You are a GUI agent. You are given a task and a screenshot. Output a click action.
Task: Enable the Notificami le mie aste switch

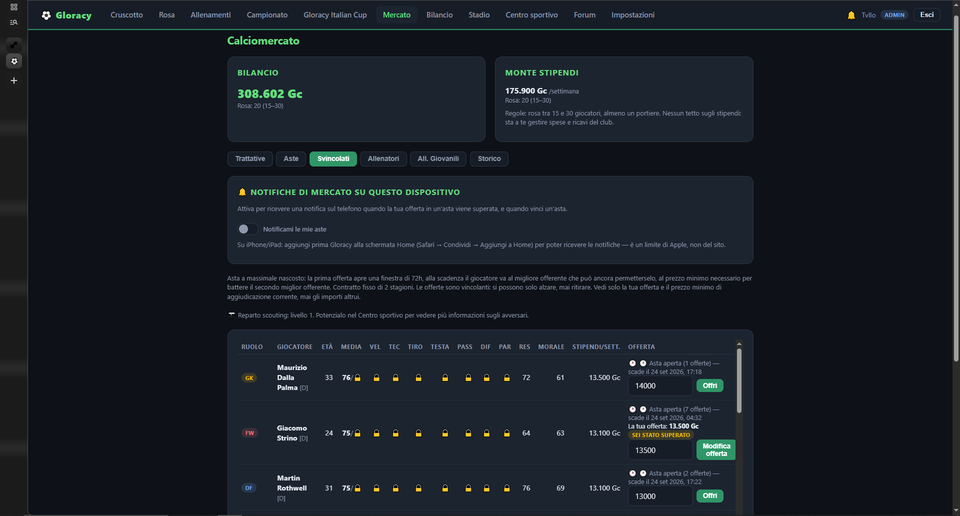click(247, 229)
